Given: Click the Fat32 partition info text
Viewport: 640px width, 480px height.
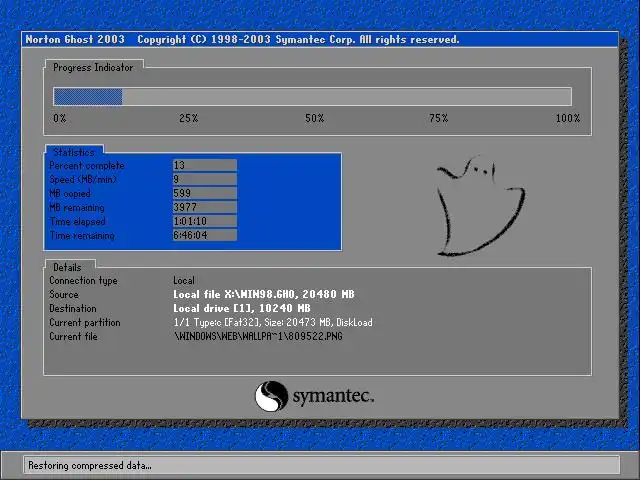Looking at the screenshot, I should (x=273, y=322).
